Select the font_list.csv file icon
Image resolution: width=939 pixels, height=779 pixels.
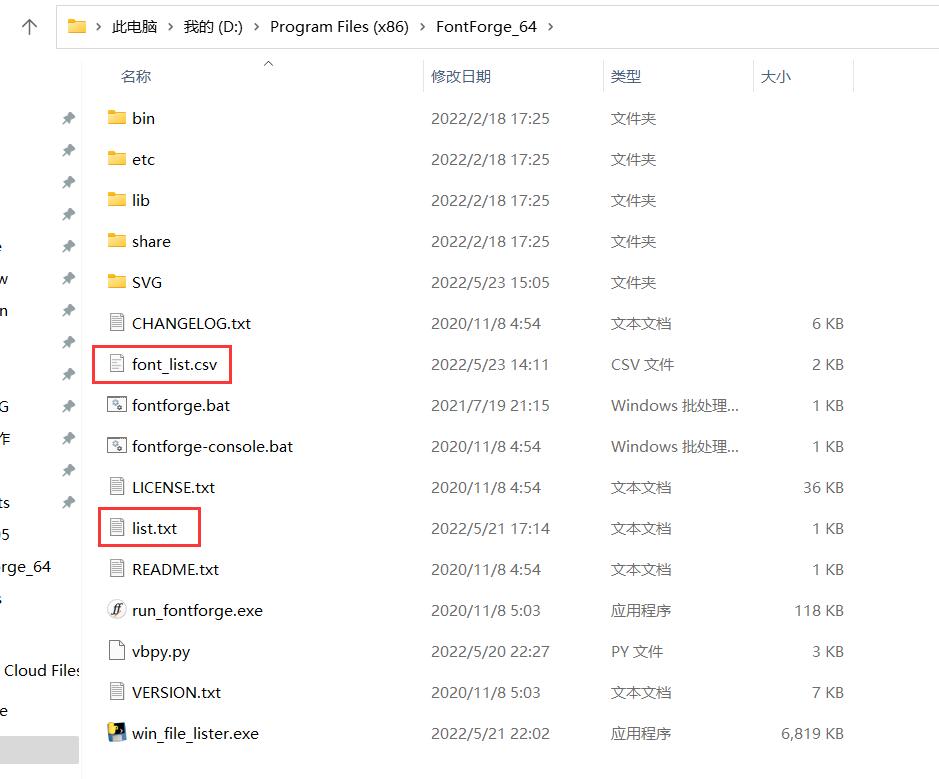pyautogui.click(x=117, y=364)
